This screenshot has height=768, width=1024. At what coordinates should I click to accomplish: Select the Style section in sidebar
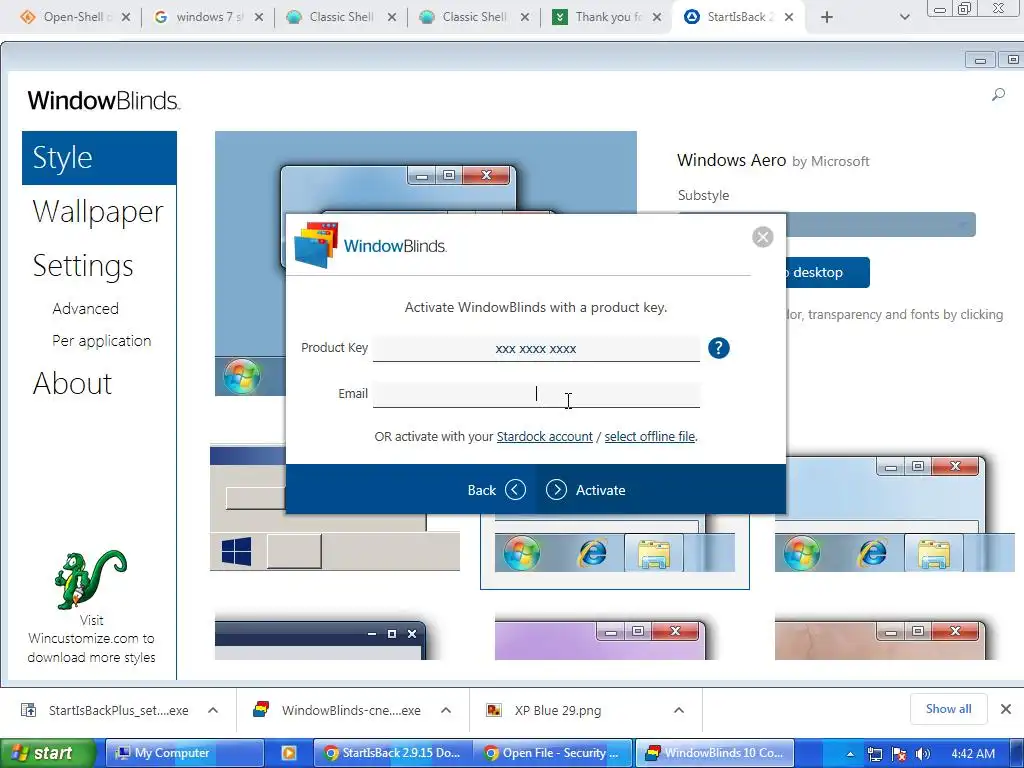[99, 158]
